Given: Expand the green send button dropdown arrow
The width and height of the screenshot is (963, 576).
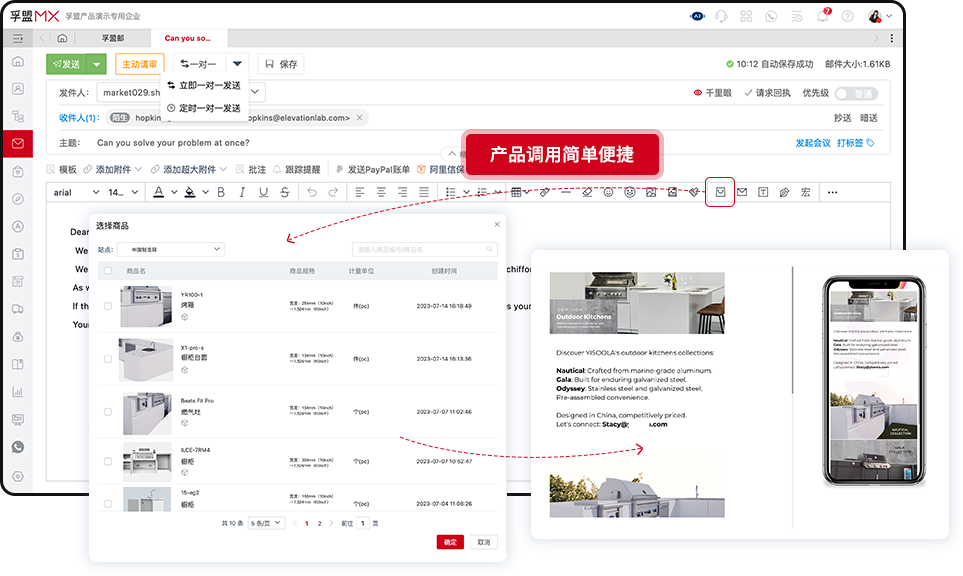Looking at the screenshot, I should point(97,64).
